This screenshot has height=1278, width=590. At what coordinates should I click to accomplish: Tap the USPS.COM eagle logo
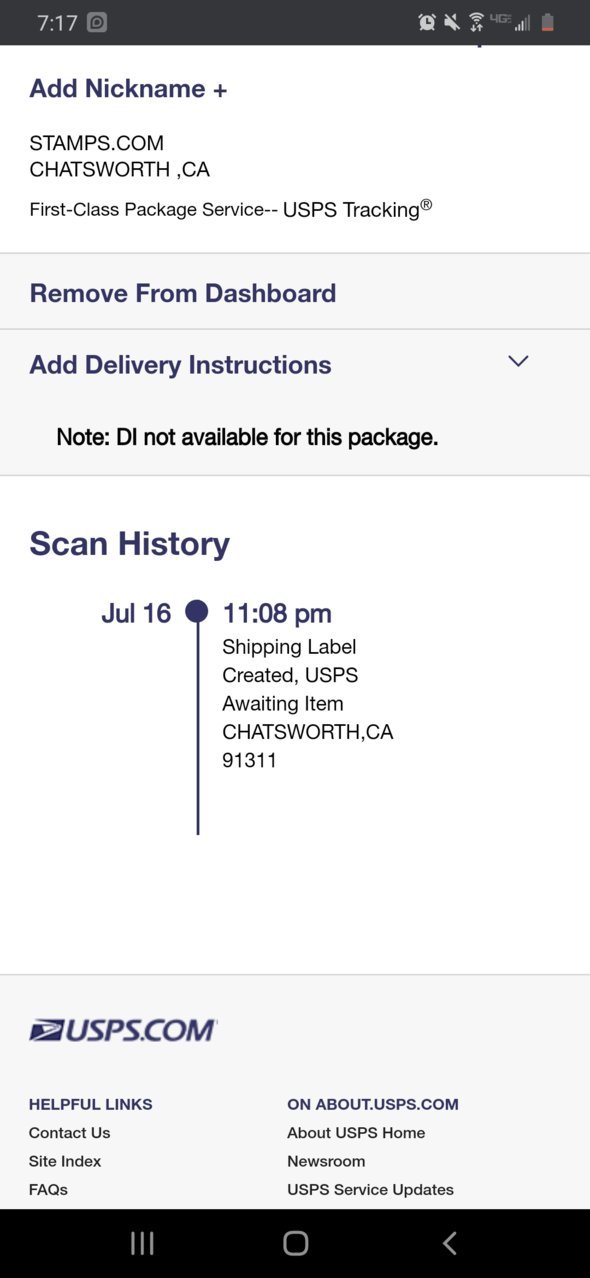123,1030
